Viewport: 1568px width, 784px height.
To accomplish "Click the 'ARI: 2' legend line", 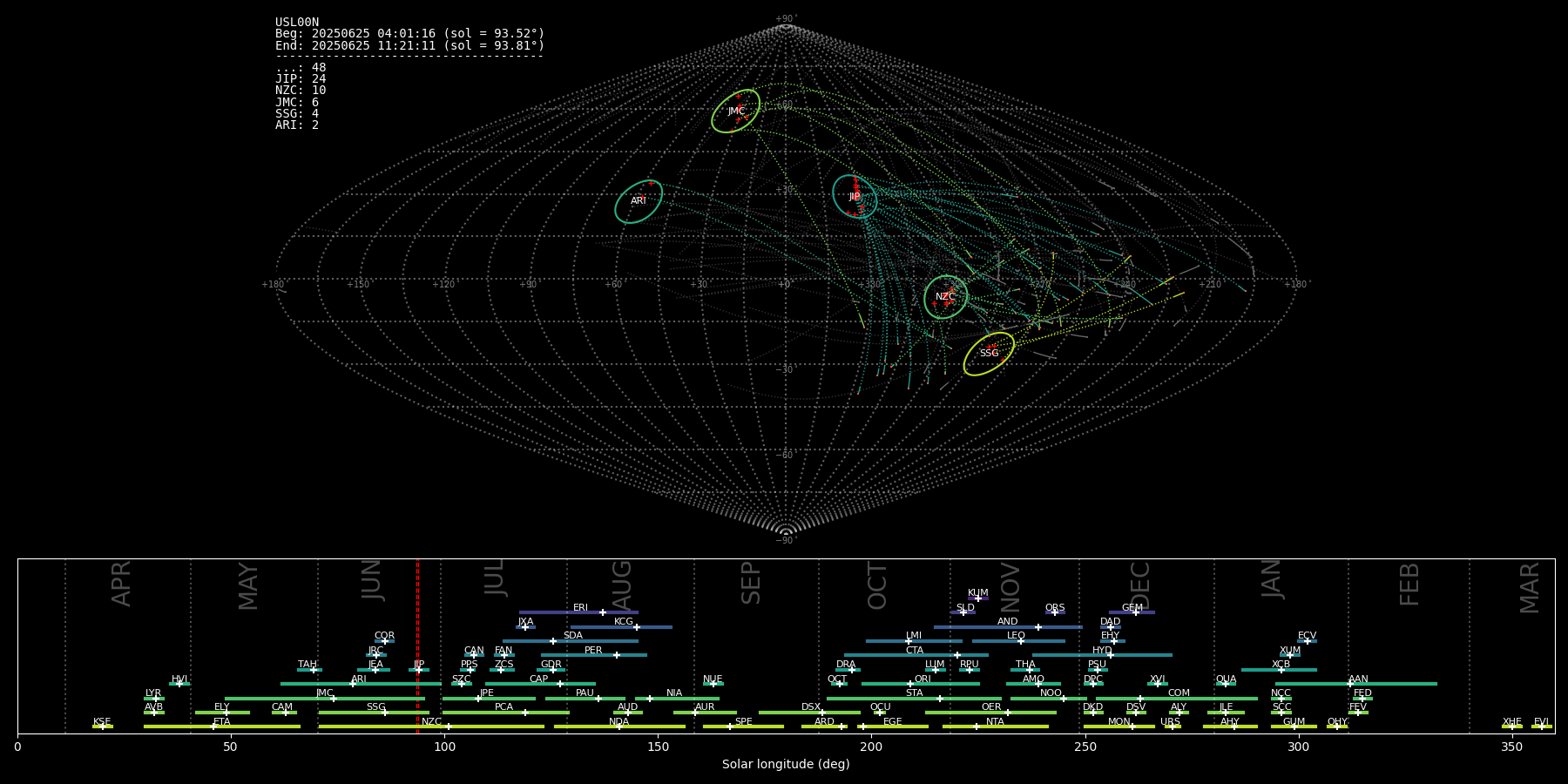I will pyautogui.click(x=297, y=125).
